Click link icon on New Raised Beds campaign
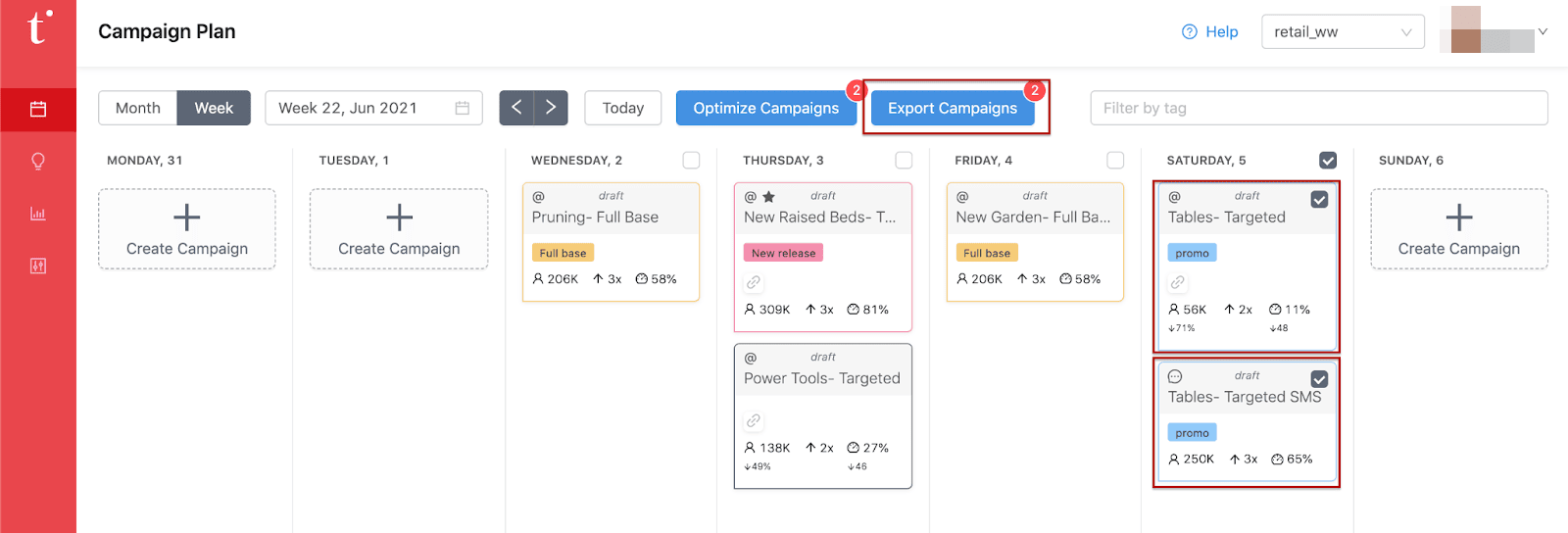The image size is (1568, 533). [x=754, y=282]
